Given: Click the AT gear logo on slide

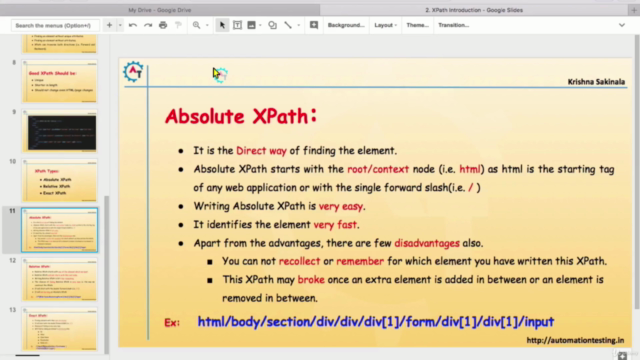Looking at the screenshot, I should click(x=133, y=72).
